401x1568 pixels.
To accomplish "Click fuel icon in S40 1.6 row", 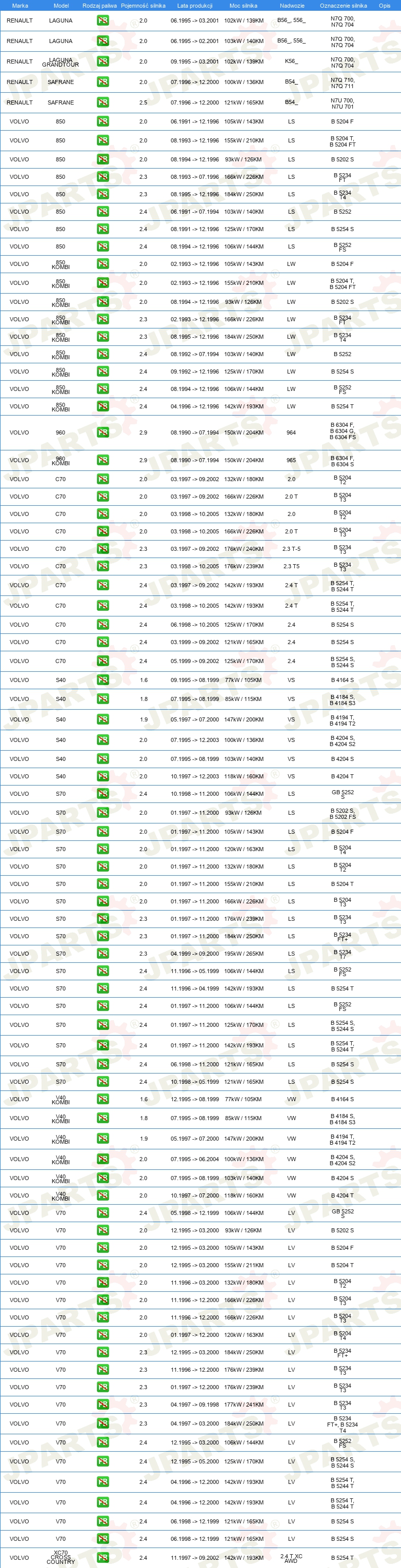I will coord(103,680).
